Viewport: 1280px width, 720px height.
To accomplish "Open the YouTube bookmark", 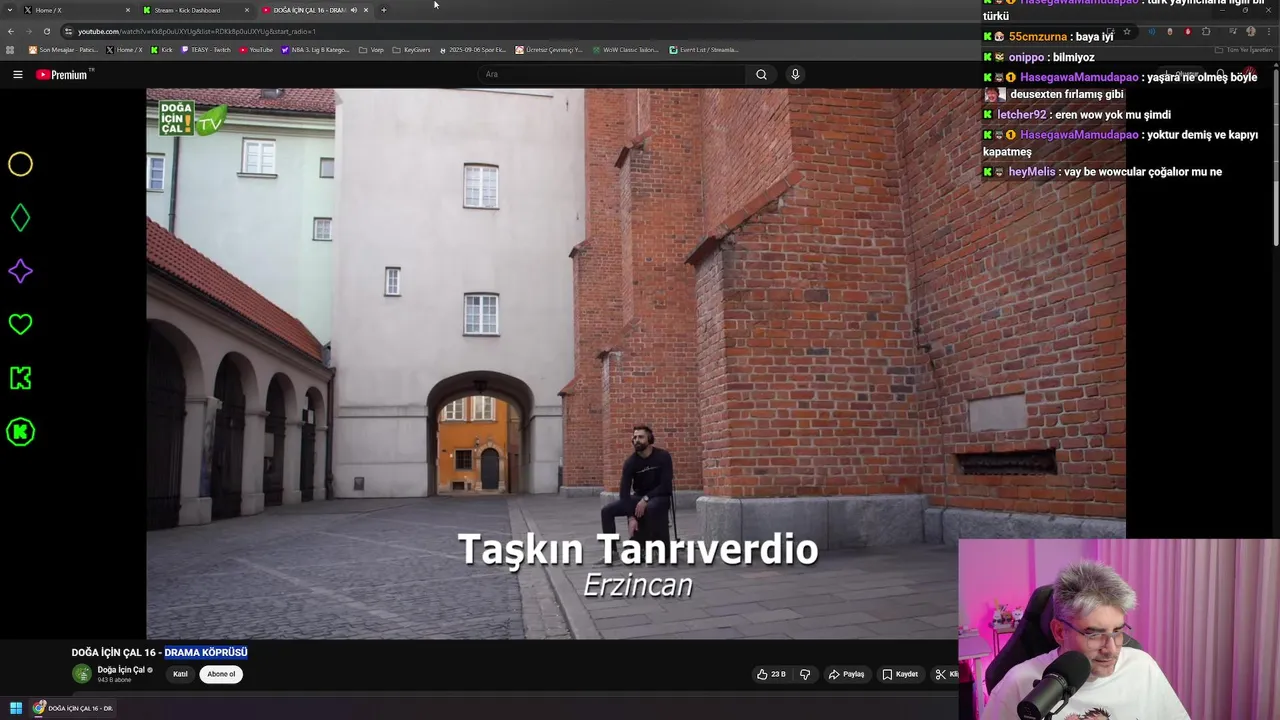I will (256, 50).
